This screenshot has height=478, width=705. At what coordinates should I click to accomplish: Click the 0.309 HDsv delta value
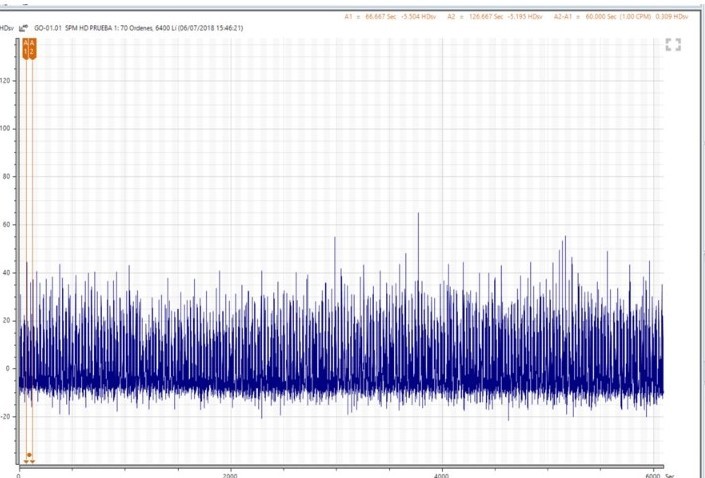[672, 17]
